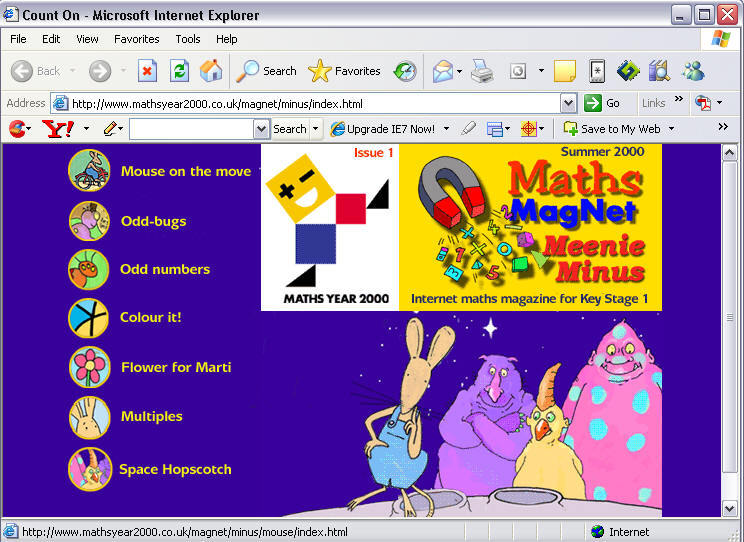Open the Mouse on the move icon
This screenshot has height=542, width=744.
pos(88,170)
